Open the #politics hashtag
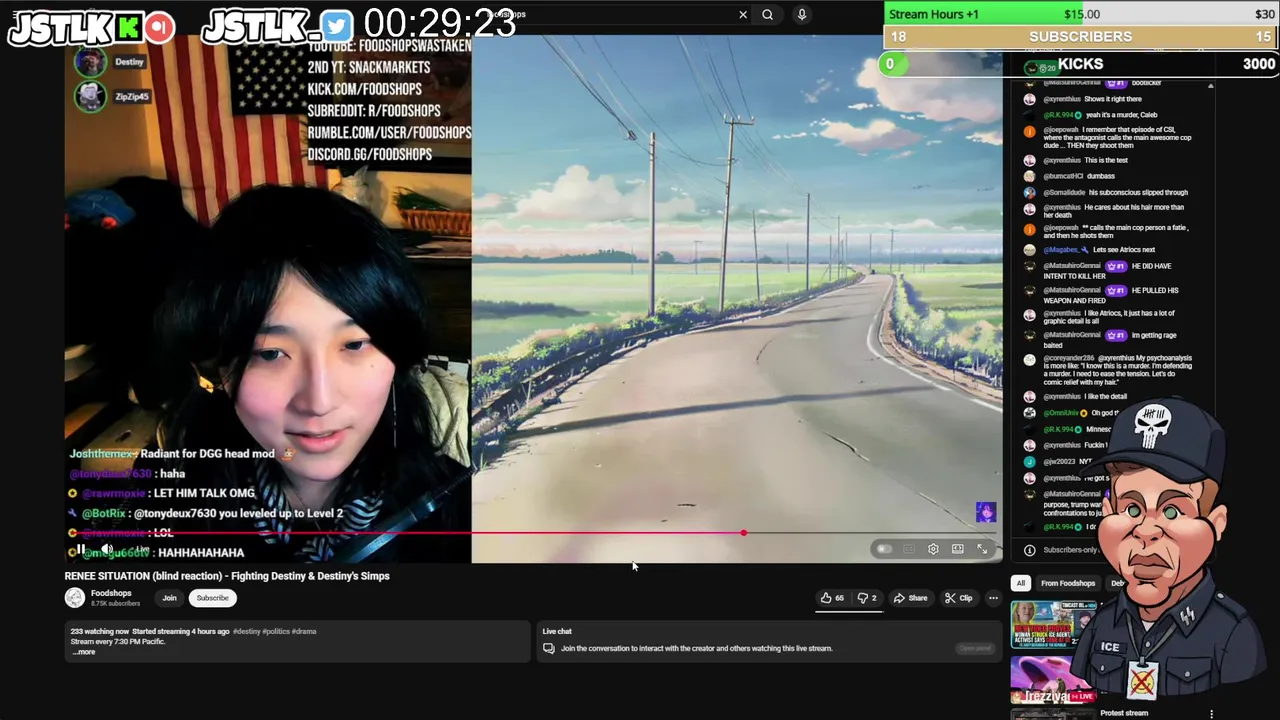The height and width of the screenshot is (720, 1280). [x=277, y=632]
